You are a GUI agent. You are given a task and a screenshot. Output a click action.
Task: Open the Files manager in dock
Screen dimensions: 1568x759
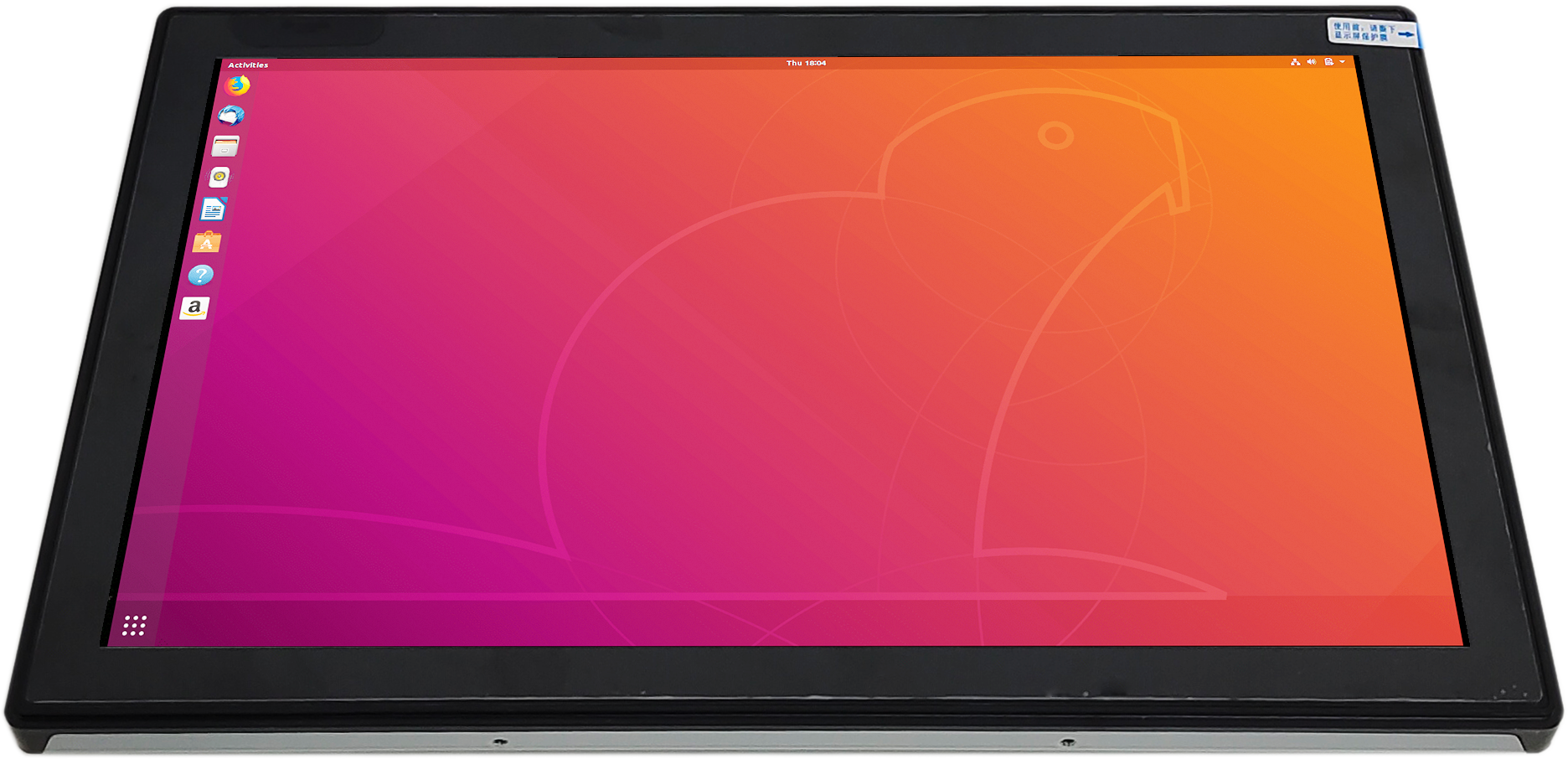(x=225, y=147)
